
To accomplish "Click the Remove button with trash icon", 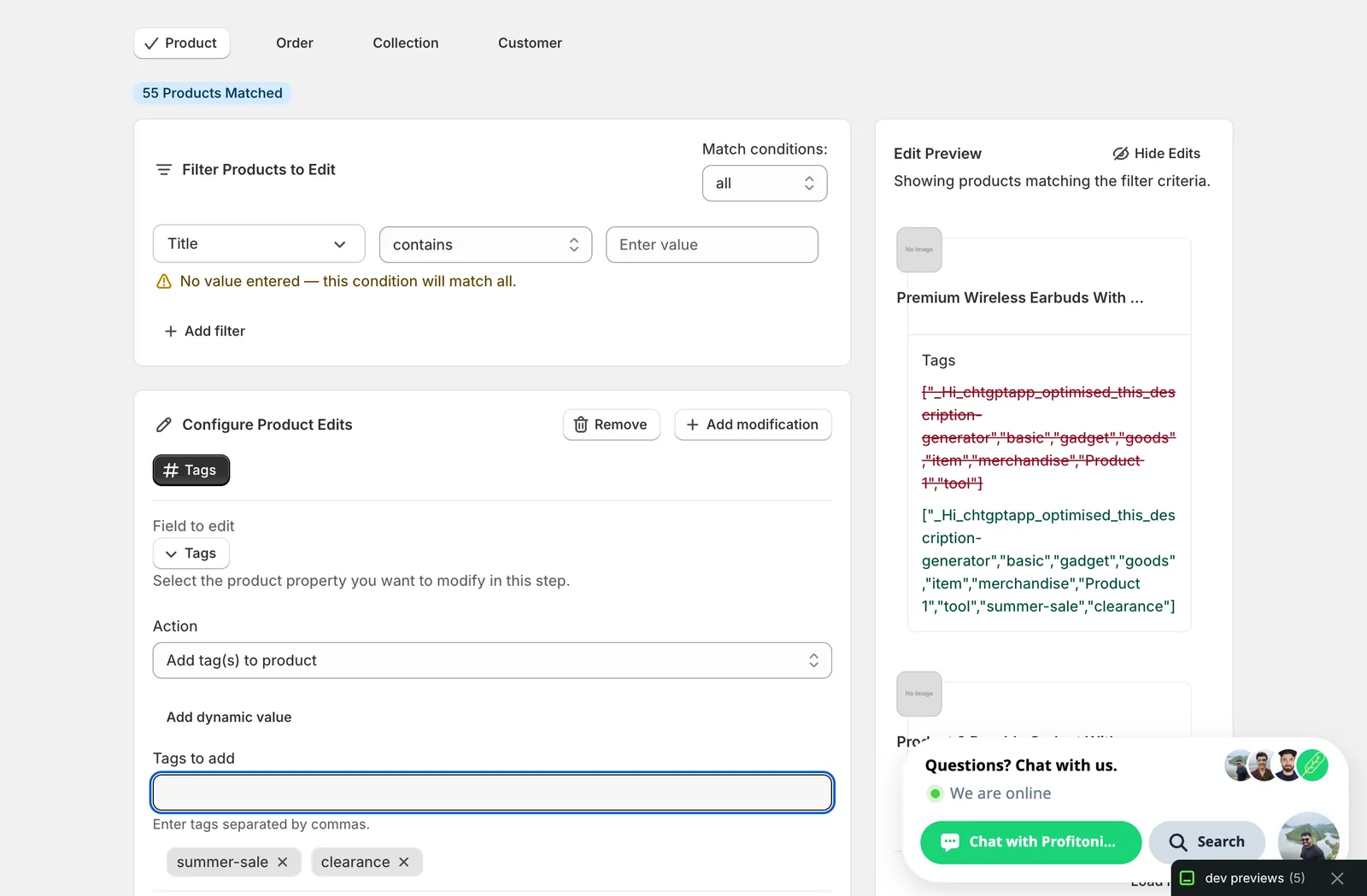I will (x=611, y=425).
